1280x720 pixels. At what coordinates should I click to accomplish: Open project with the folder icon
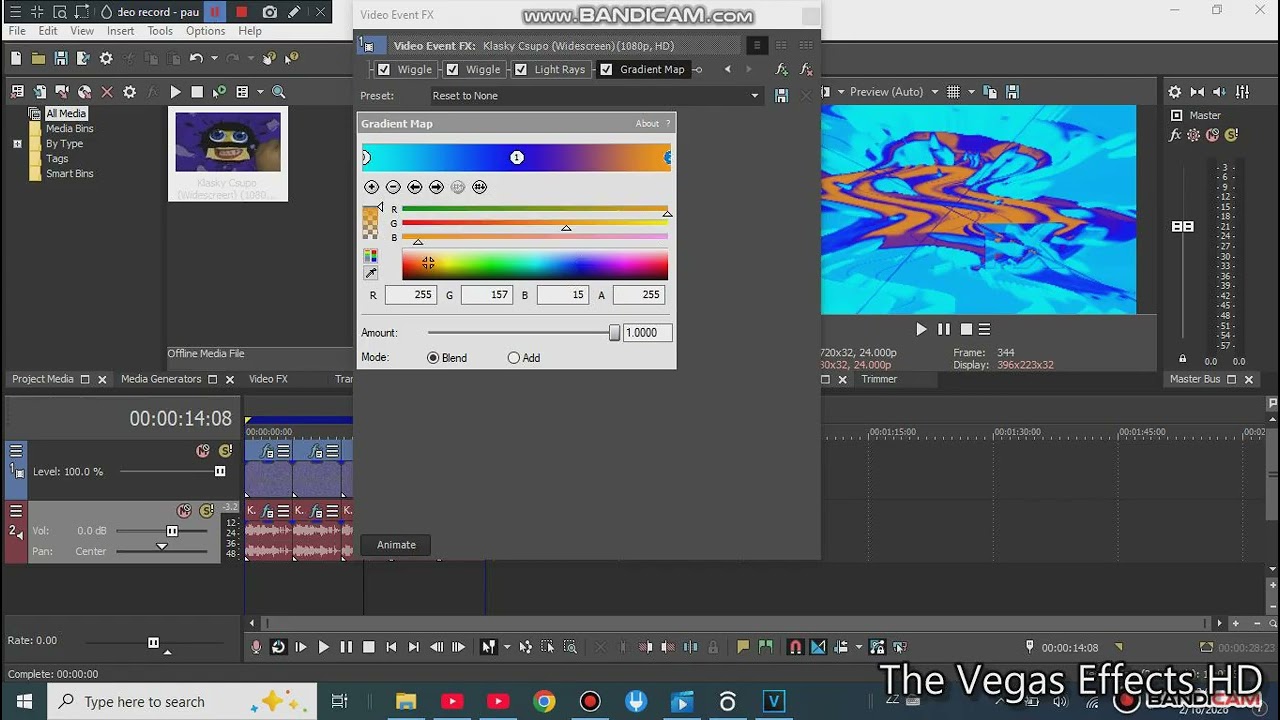click(38, 59)
